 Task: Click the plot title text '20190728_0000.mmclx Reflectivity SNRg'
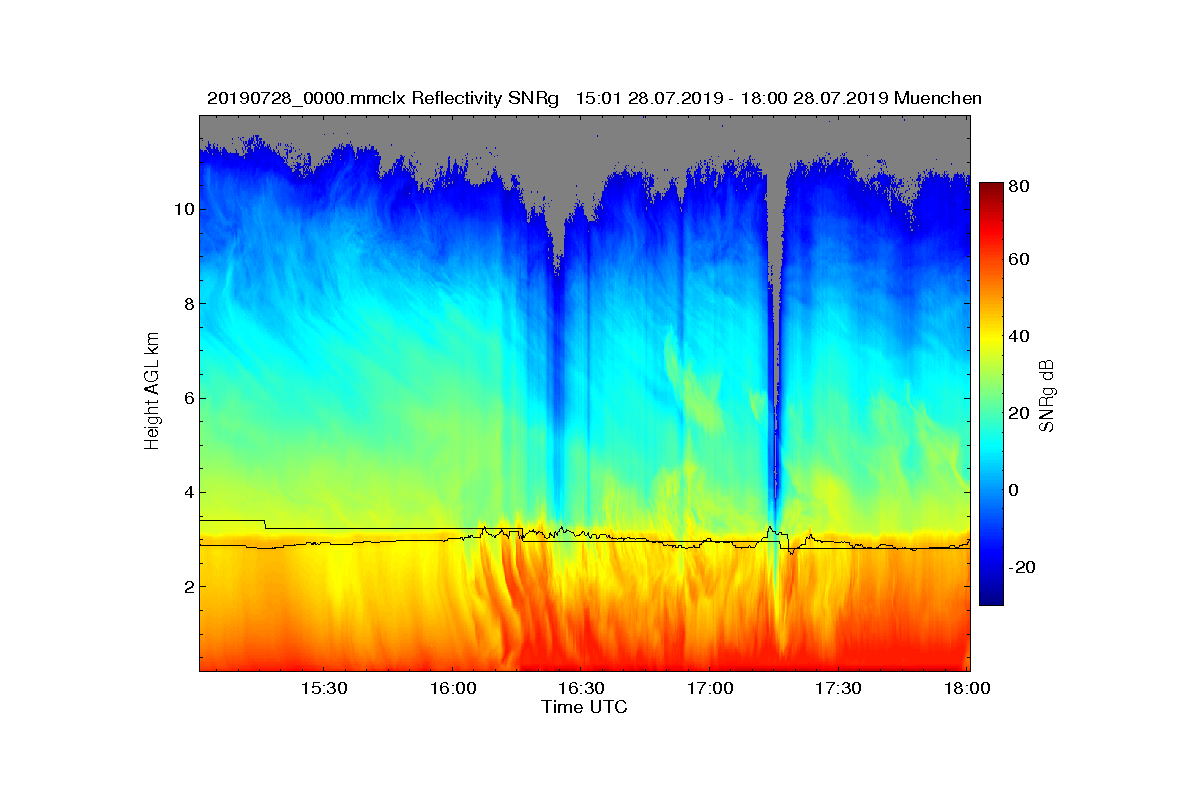point(383,98)
